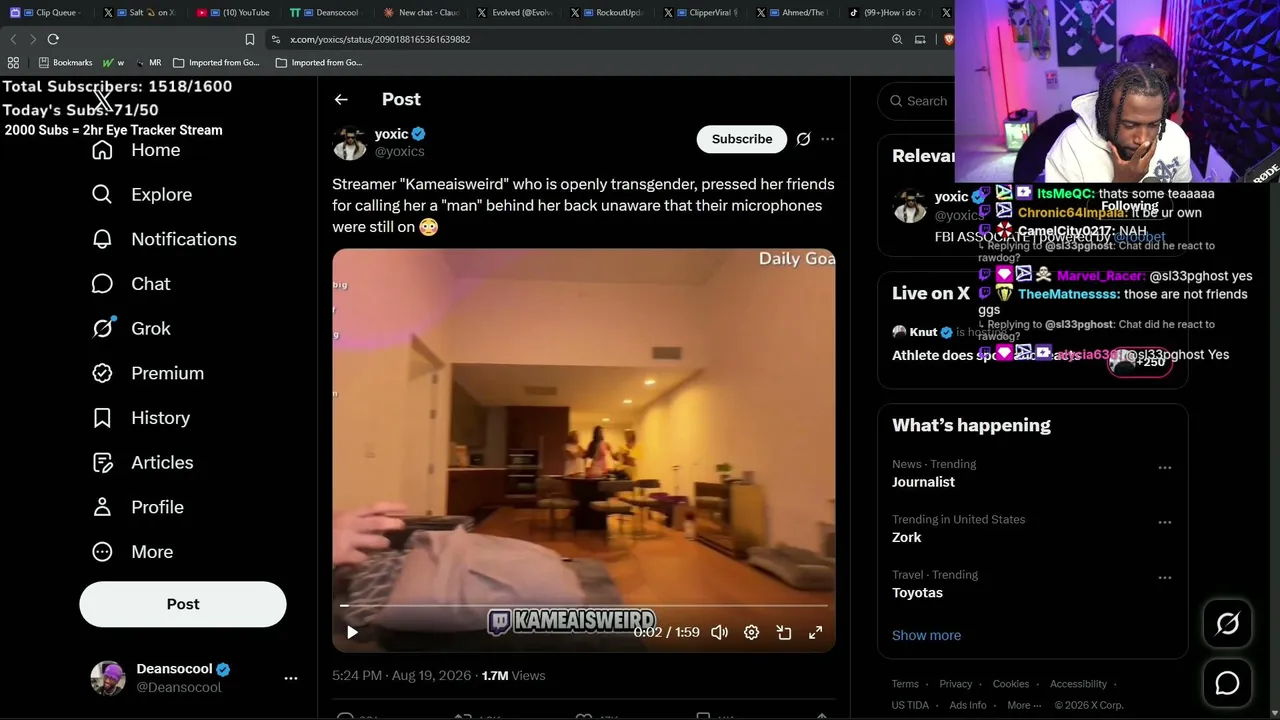
Task: Expand the footer More menu
Action: (1024, 705)
